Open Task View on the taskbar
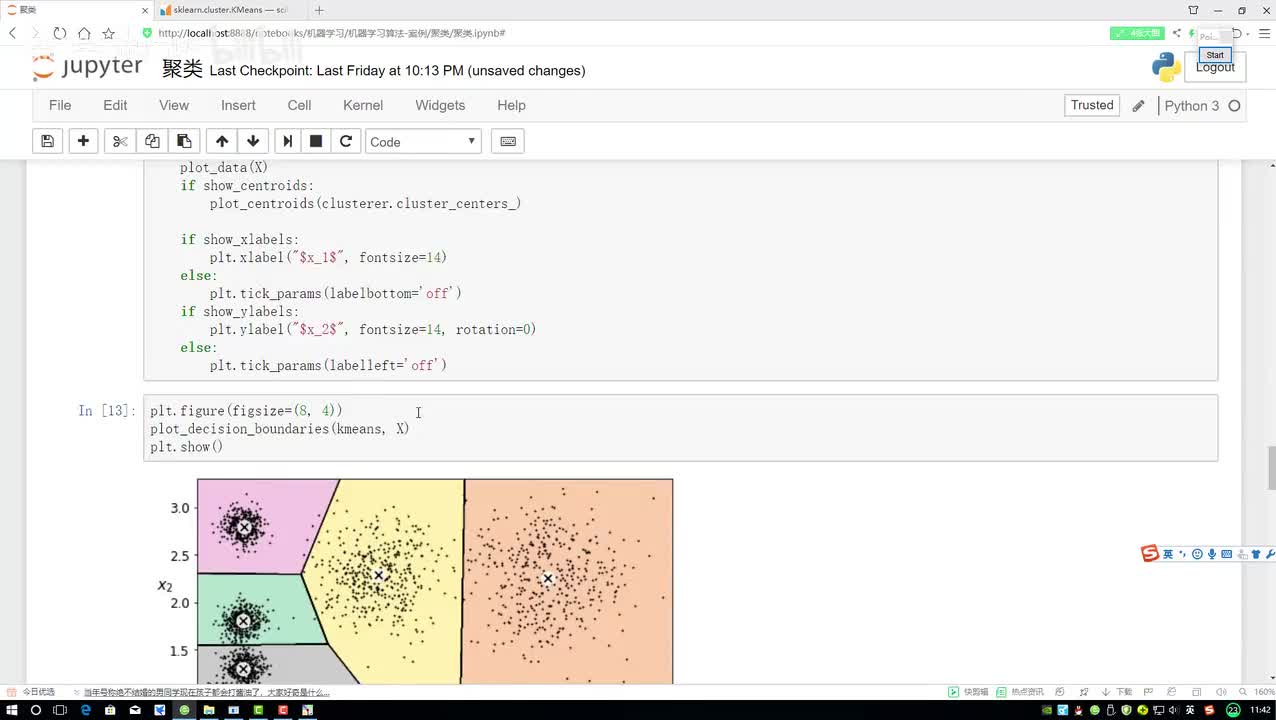This screenshot has width=1276, height=720. click(60, 710)
